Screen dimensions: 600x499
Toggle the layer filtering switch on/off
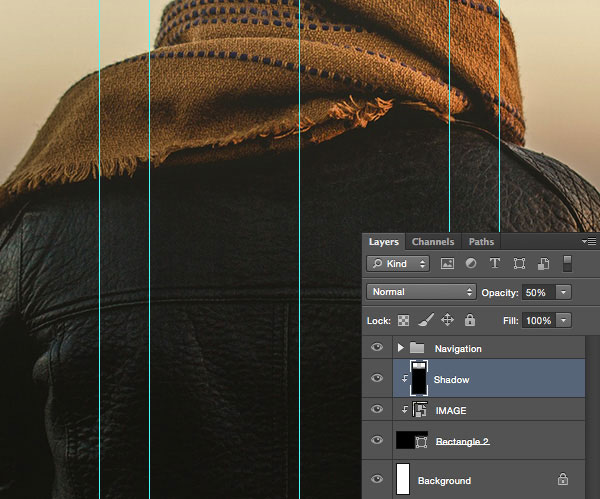click(567, 264)
